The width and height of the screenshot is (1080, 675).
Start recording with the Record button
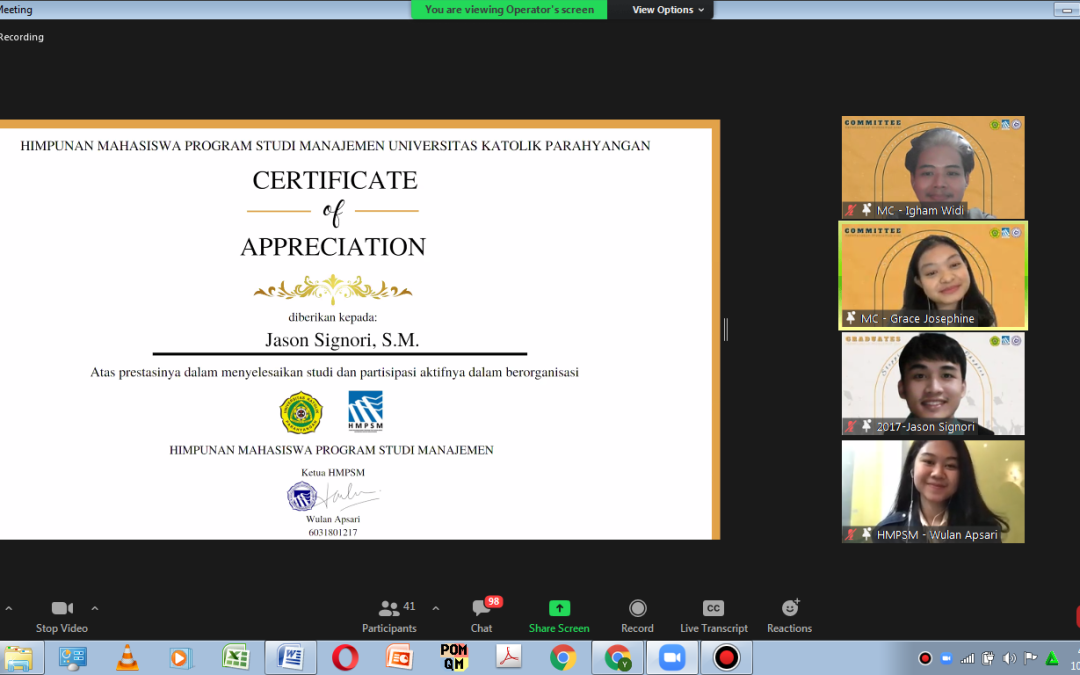[x=637, y=615]
